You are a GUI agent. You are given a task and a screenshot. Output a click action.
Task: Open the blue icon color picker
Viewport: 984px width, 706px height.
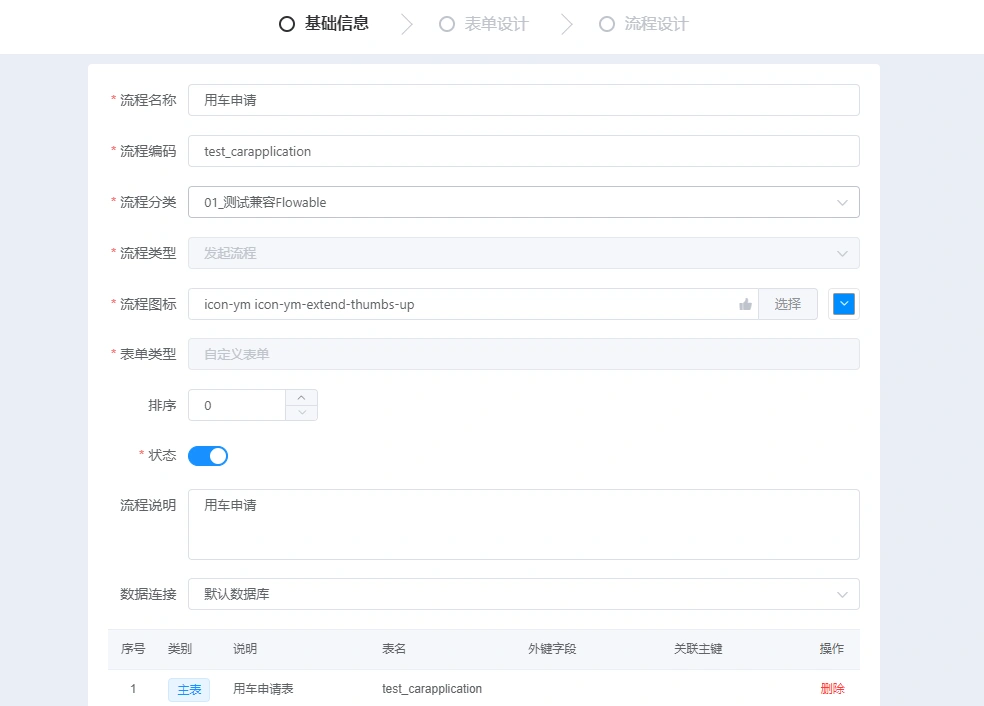point(843,304)
